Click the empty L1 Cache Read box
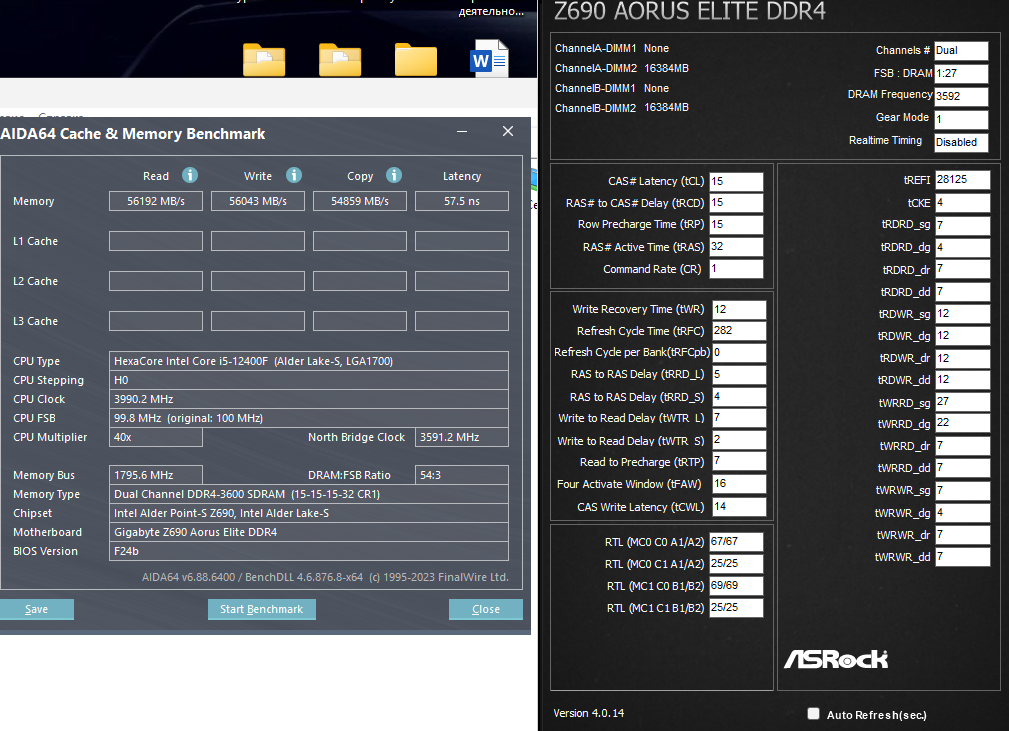 156,241
